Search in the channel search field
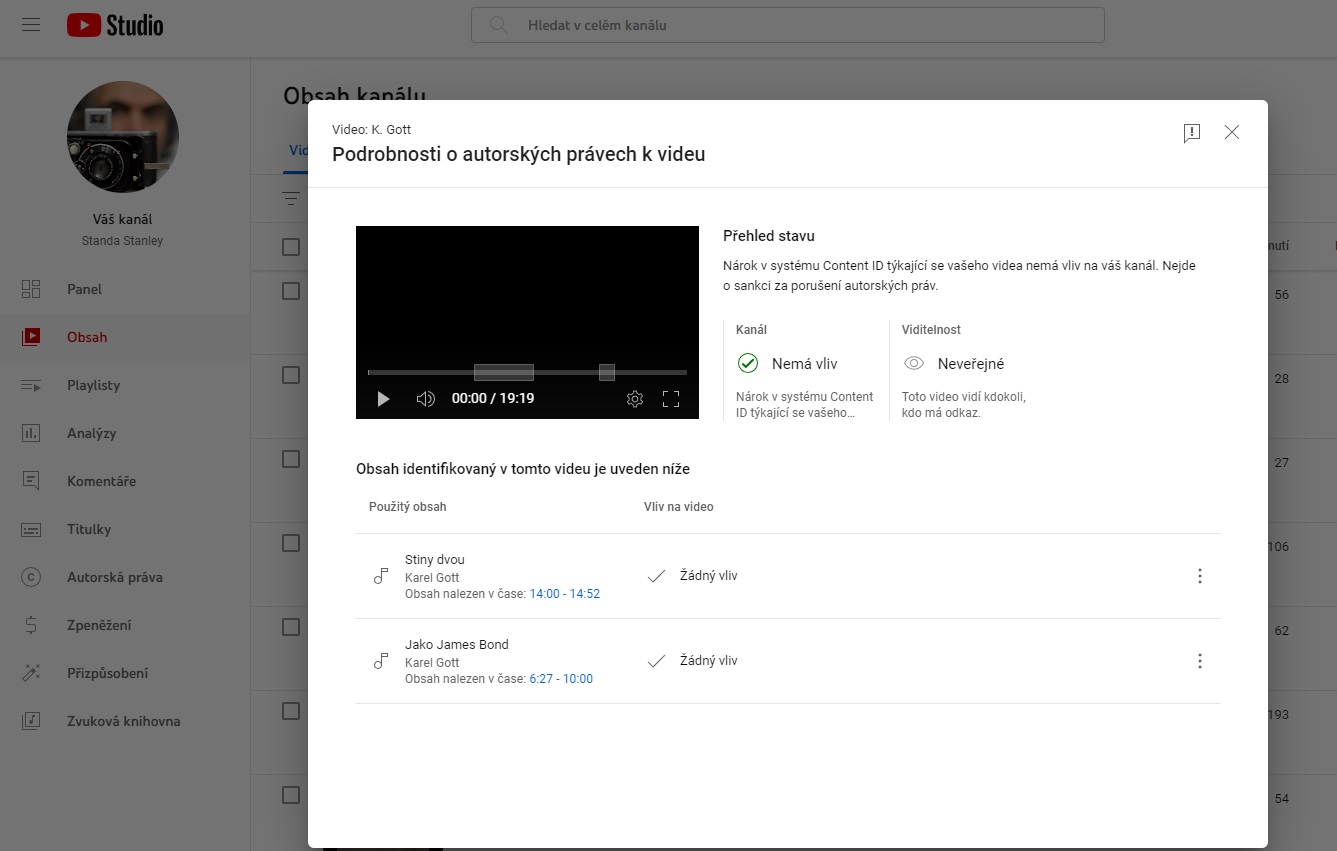Image resolution: width=1337 pixels, height=851 pixels. coord(800,25)
